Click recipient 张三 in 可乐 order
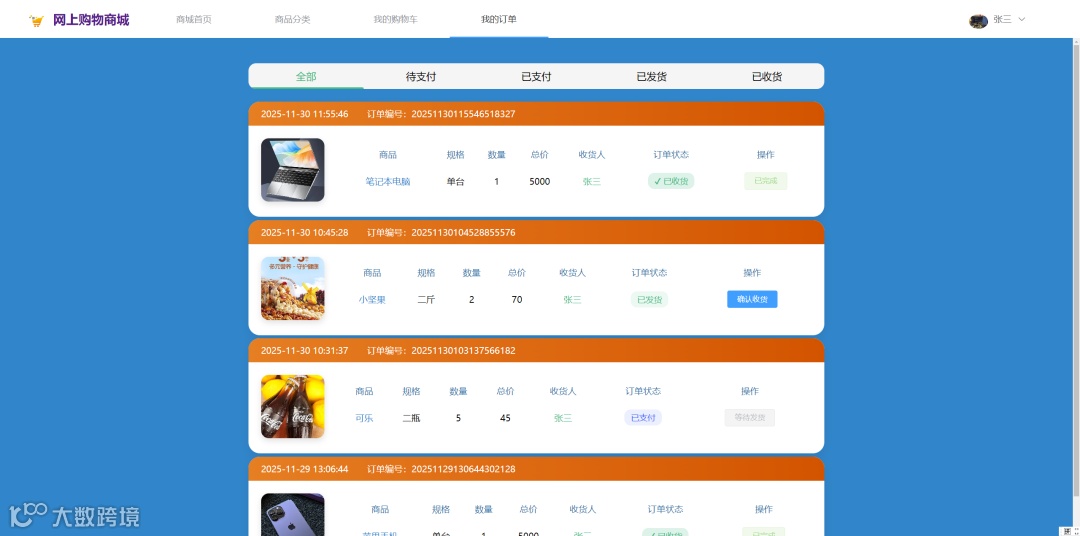This screenshot has height=536, width=1080. (x=563, y=418)
